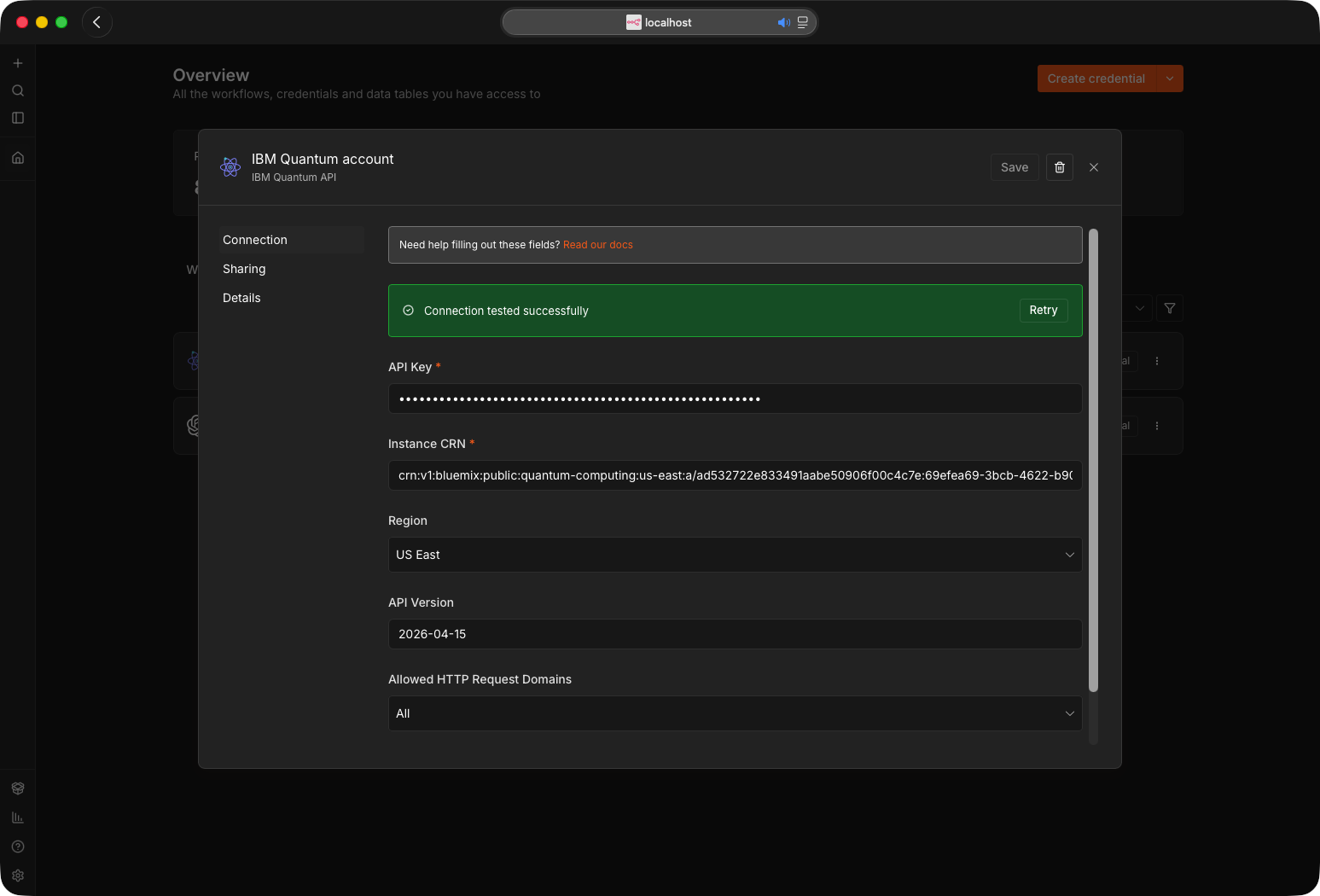Open the bar chart insights icon

(x=18, y=817)
